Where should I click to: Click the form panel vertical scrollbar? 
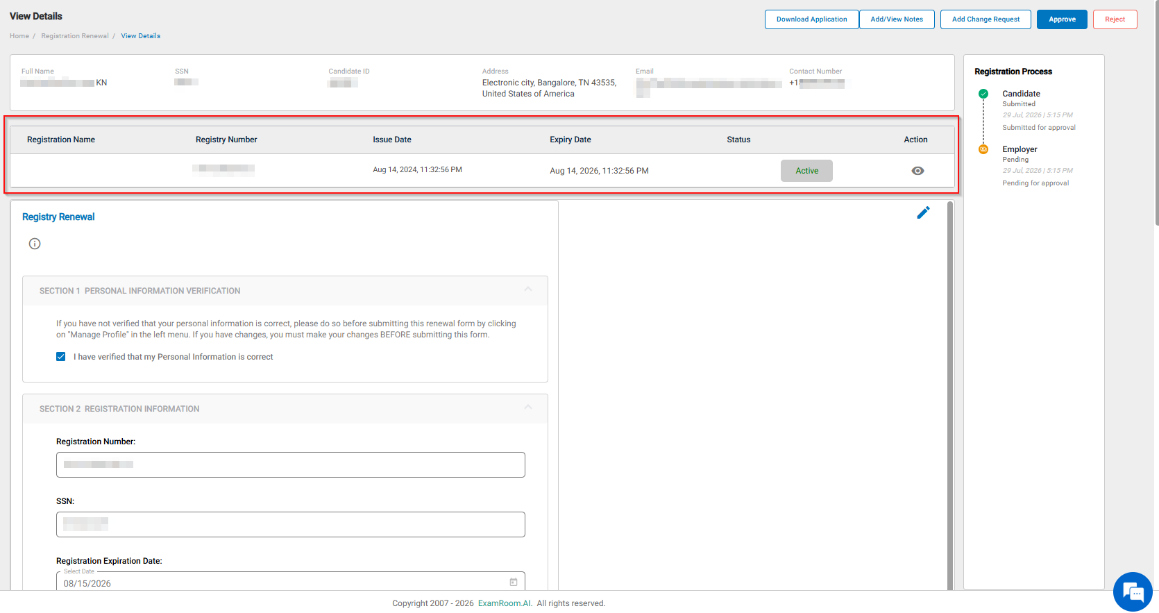(950, 396)
